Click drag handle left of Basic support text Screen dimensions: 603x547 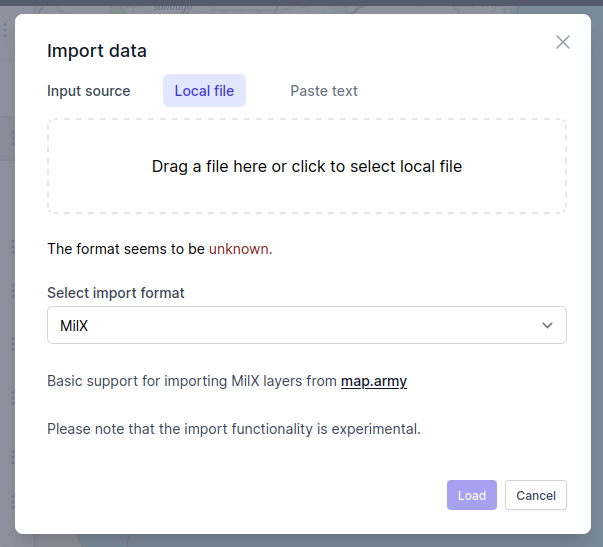(x=11, y=397)
